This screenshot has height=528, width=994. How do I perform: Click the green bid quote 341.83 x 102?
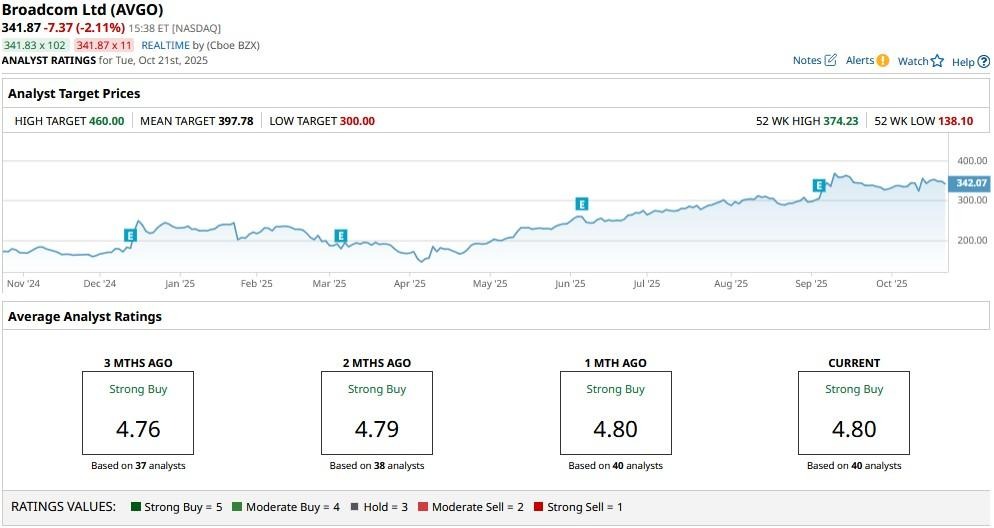pyautogui.click(x=35, y=45)
